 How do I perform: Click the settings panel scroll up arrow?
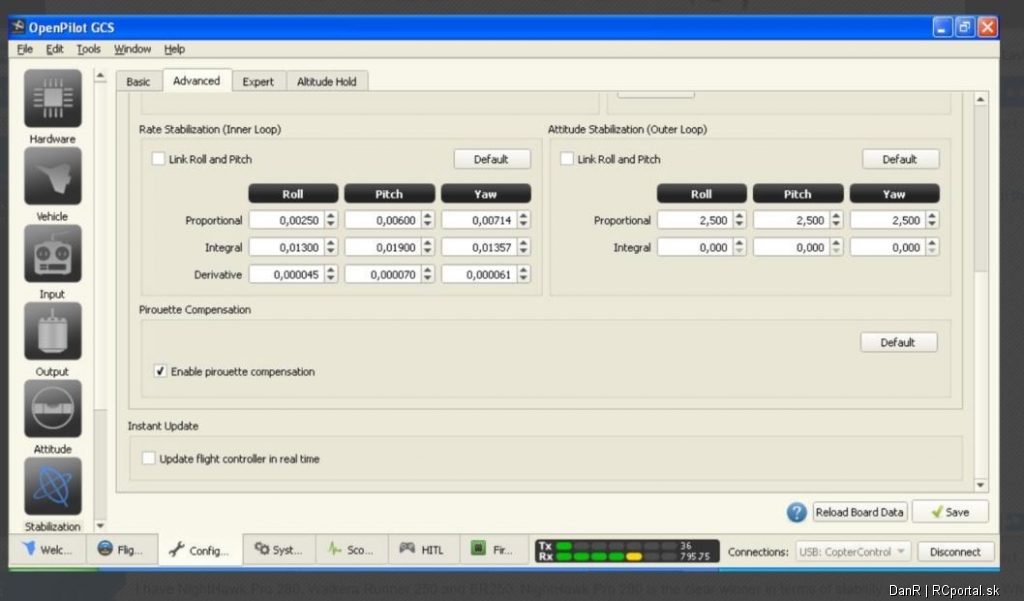(x=980, y=99)
